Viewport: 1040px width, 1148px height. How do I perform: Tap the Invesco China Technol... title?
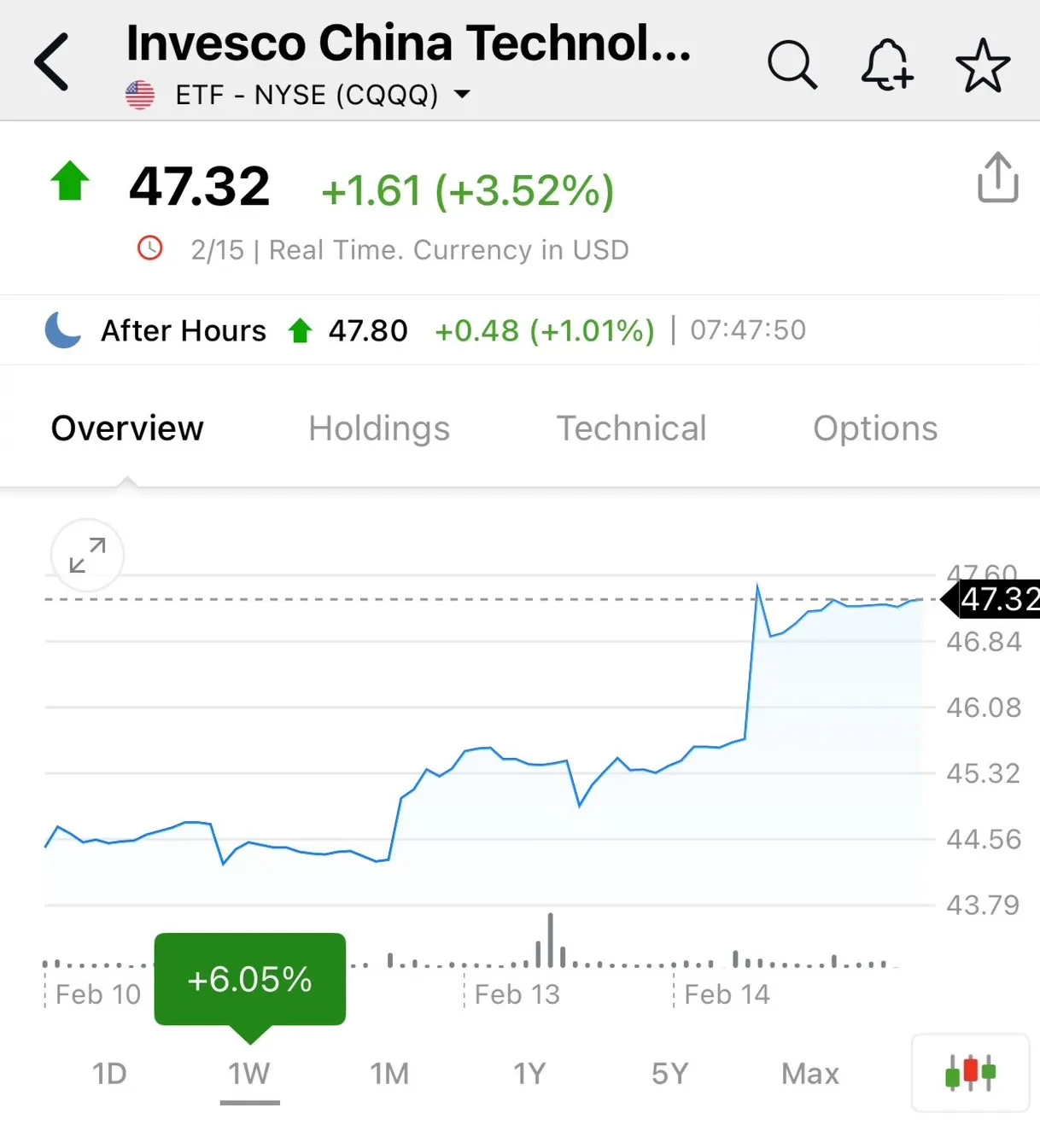(409, 43)
